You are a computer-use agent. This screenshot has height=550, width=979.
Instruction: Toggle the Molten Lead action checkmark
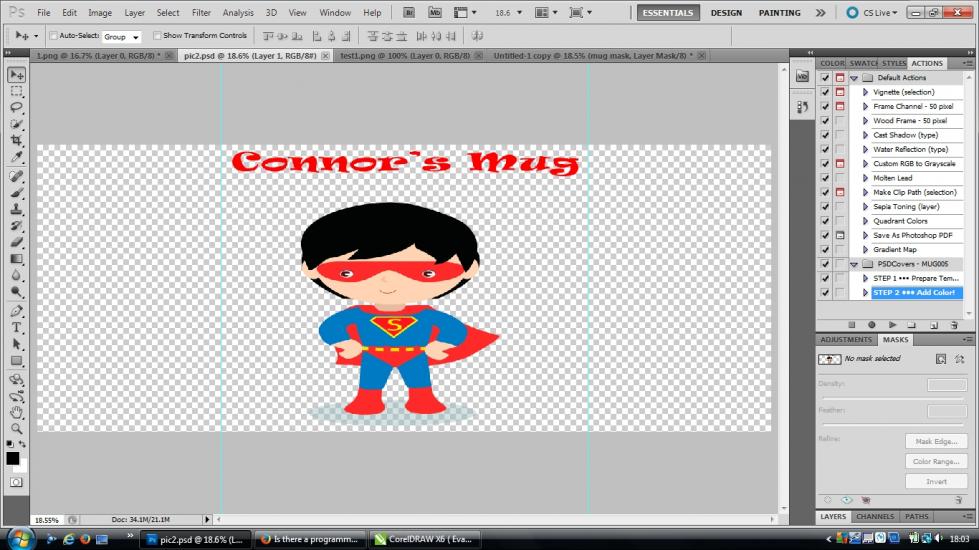click(x=825, y=178)
